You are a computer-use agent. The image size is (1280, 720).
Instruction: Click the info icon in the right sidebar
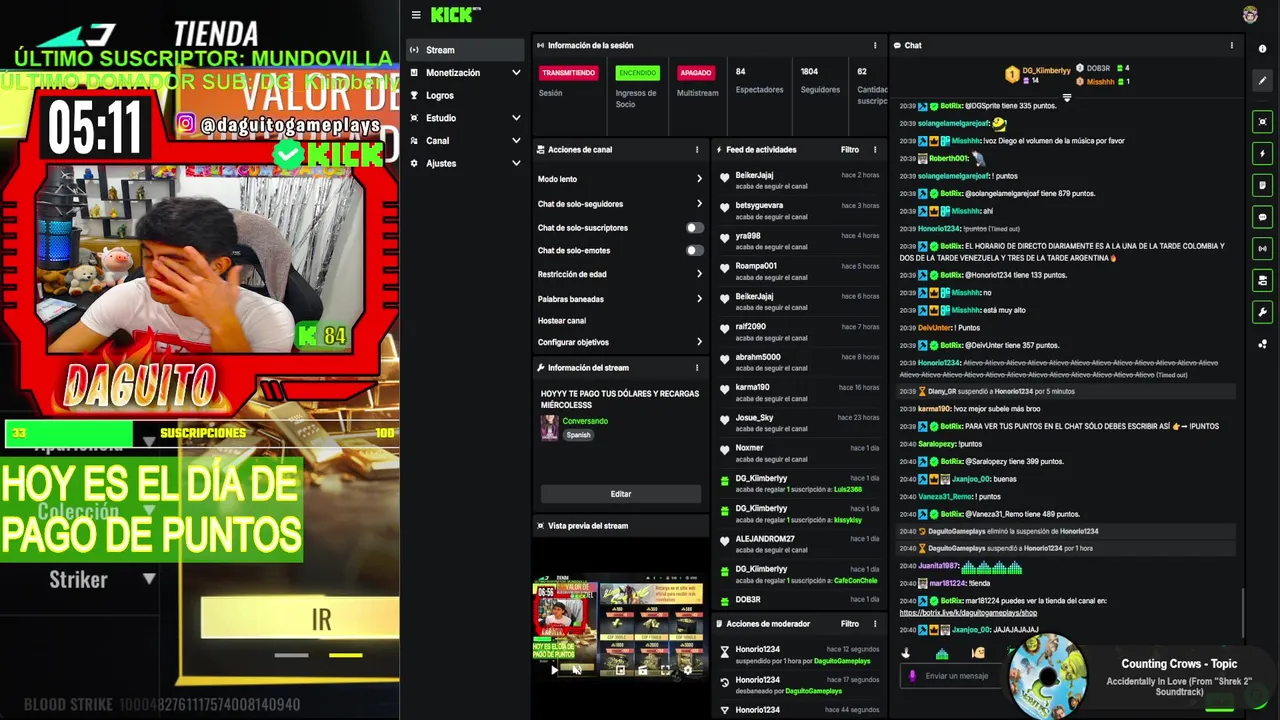coord(1262,49)
